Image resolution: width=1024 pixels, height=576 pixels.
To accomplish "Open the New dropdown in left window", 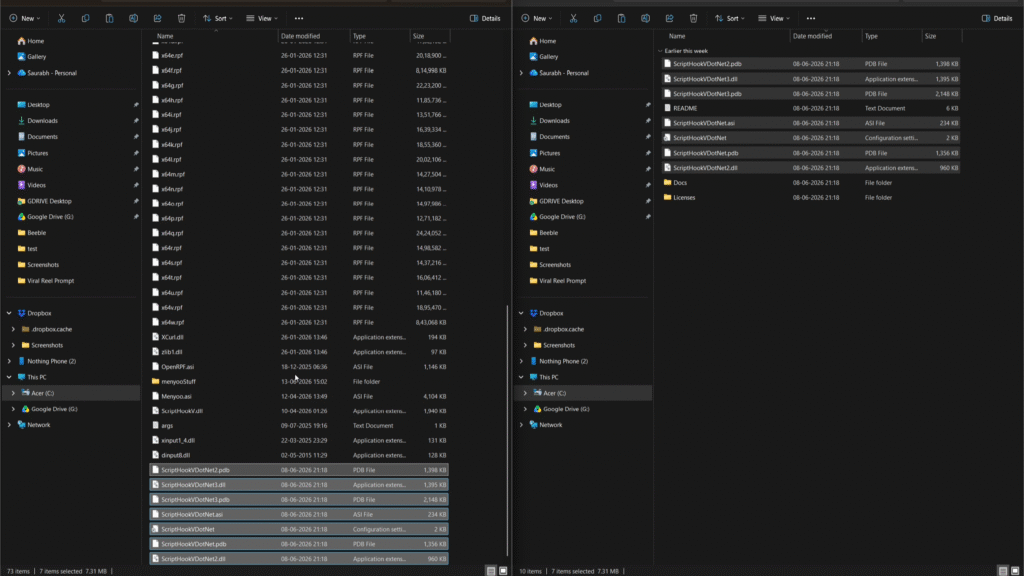I will point(24,18).
